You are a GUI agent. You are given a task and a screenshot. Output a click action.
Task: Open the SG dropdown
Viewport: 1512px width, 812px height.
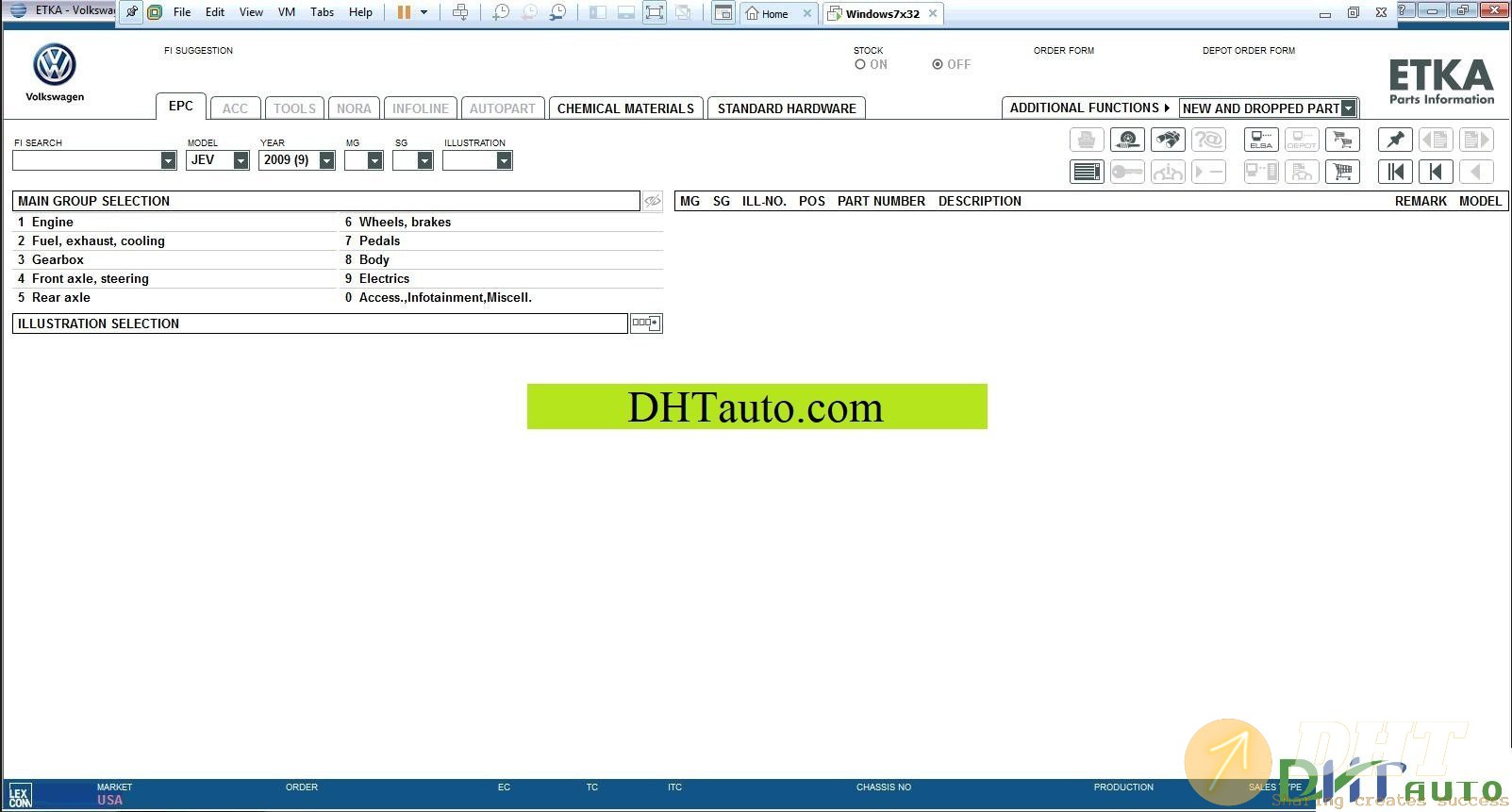424,160
